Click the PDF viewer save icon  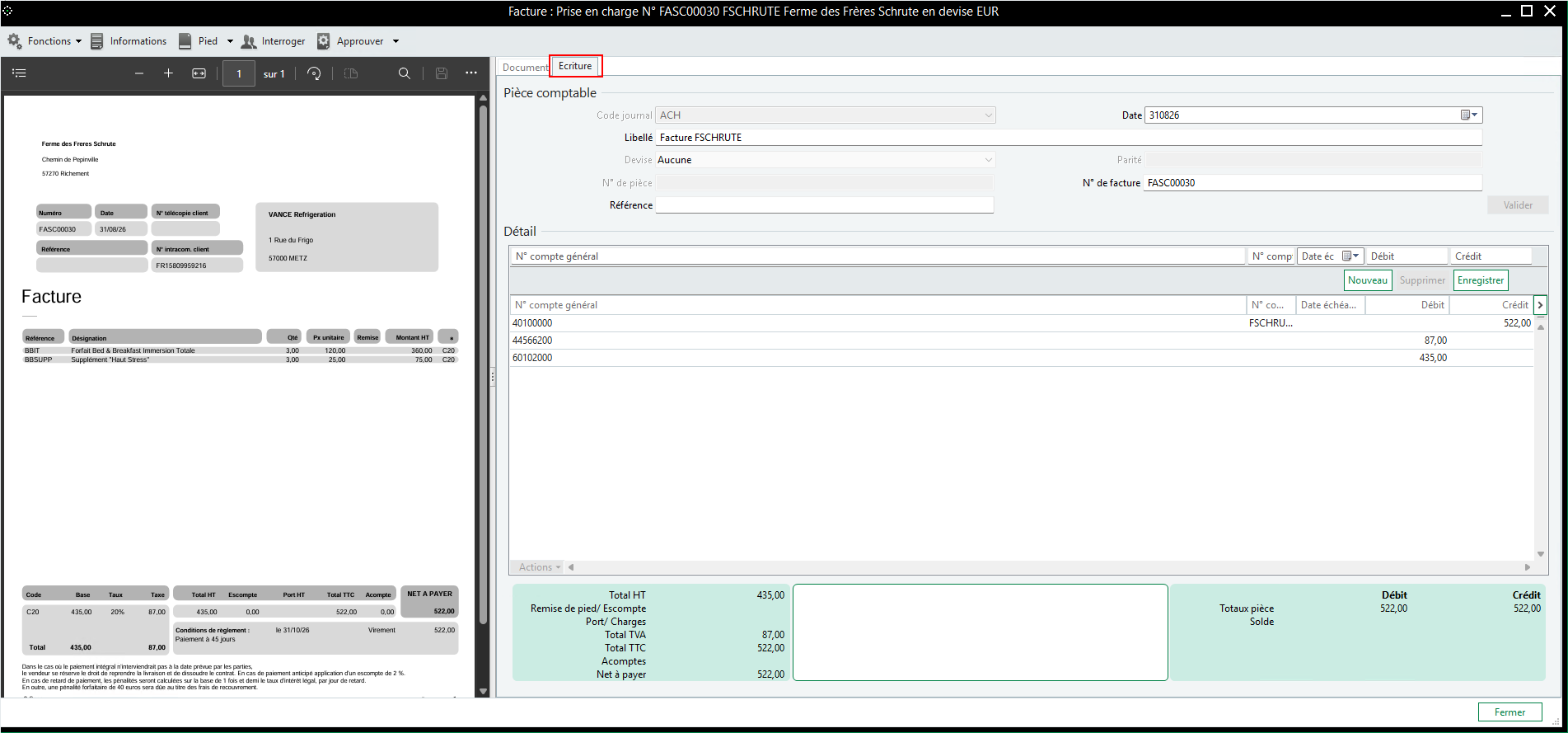(442, 73)
